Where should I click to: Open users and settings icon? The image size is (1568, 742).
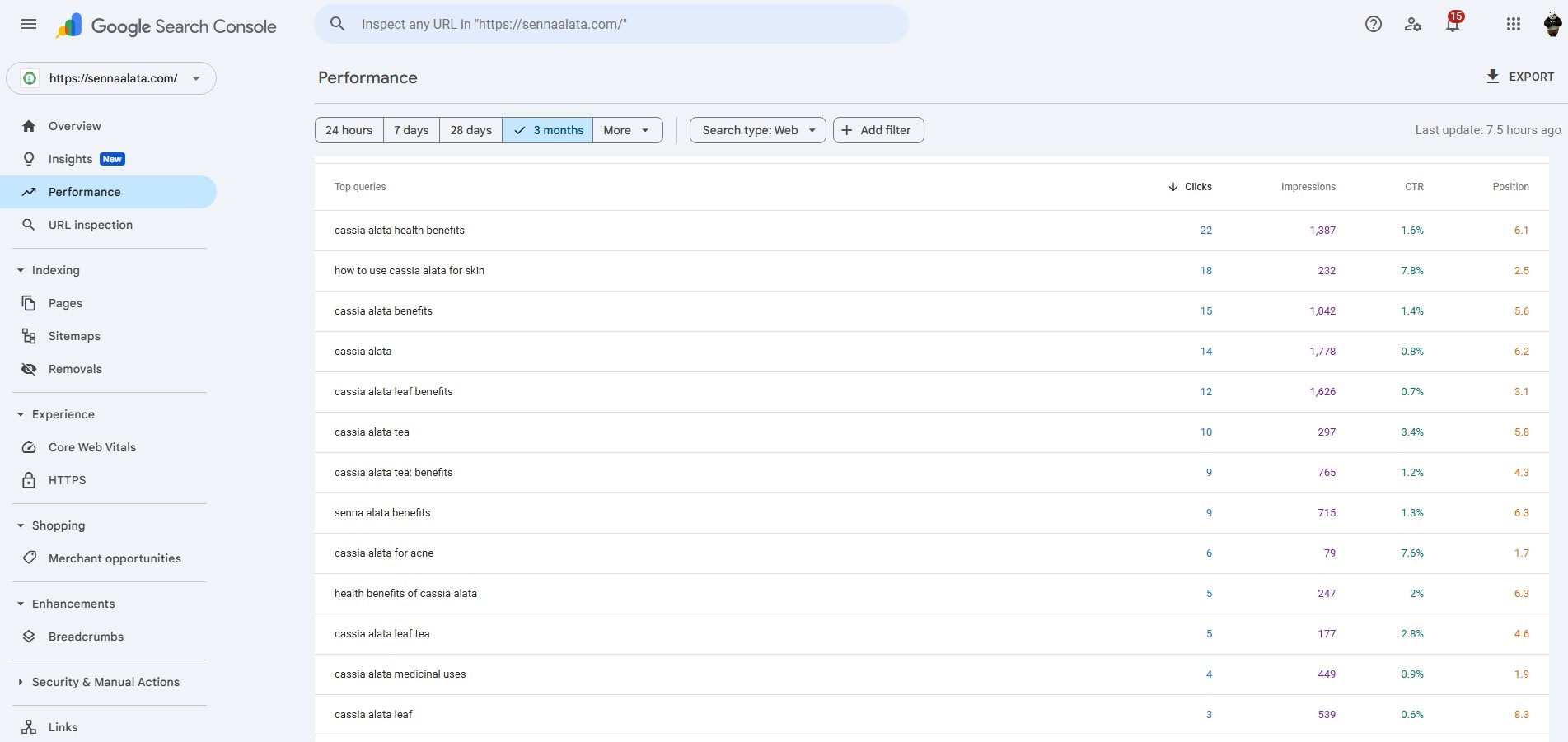[1412, 24]
